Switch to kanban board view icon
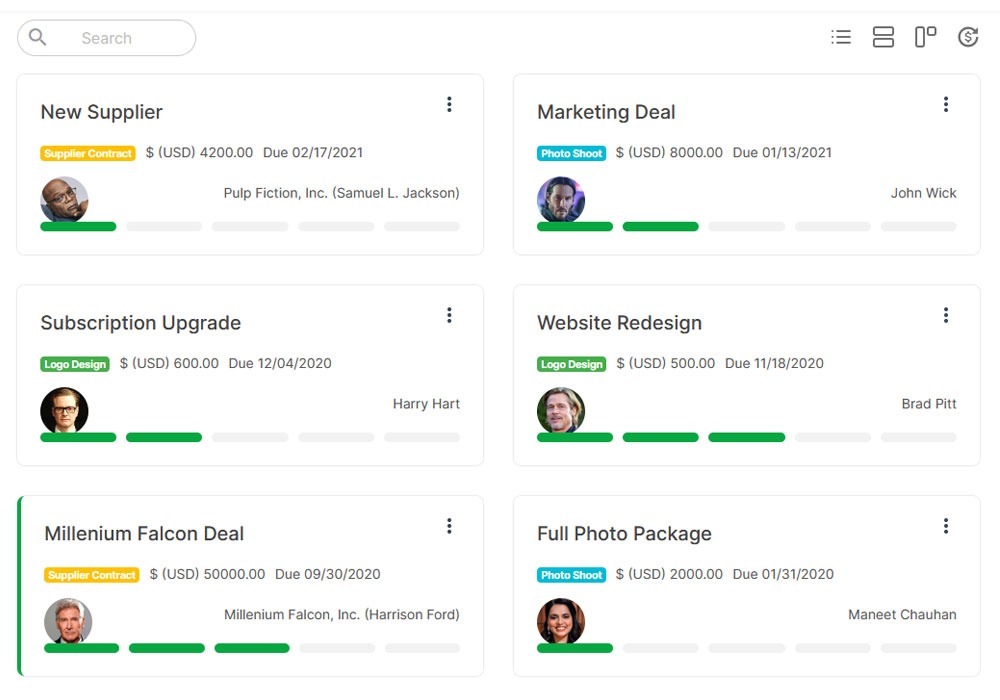 925,38
